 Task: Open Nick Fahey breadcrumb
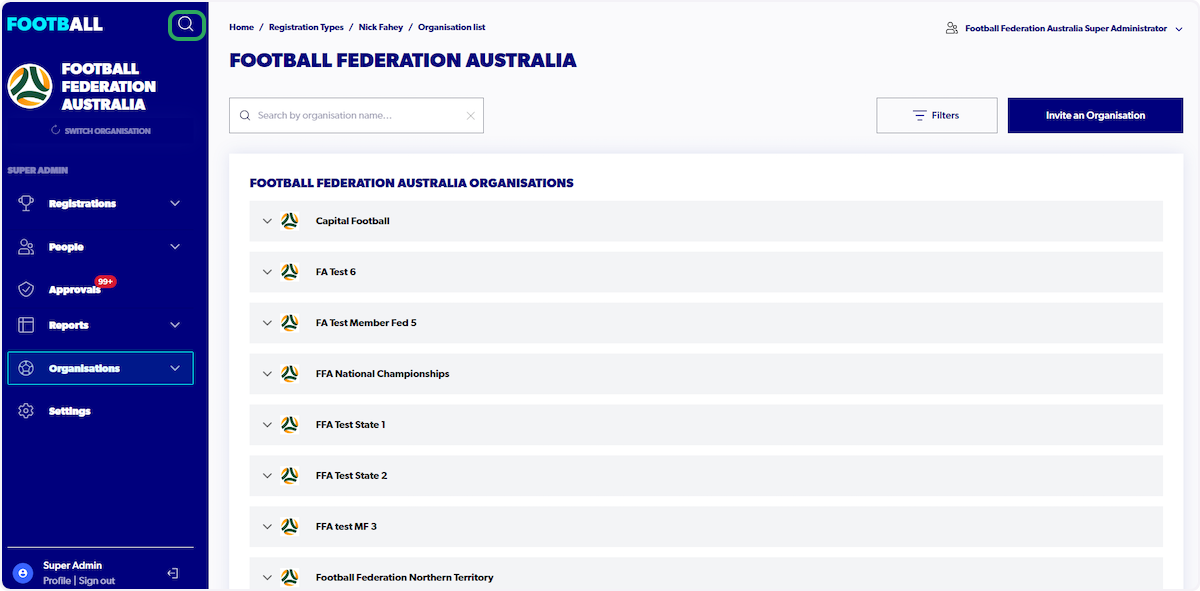(381, 27)
